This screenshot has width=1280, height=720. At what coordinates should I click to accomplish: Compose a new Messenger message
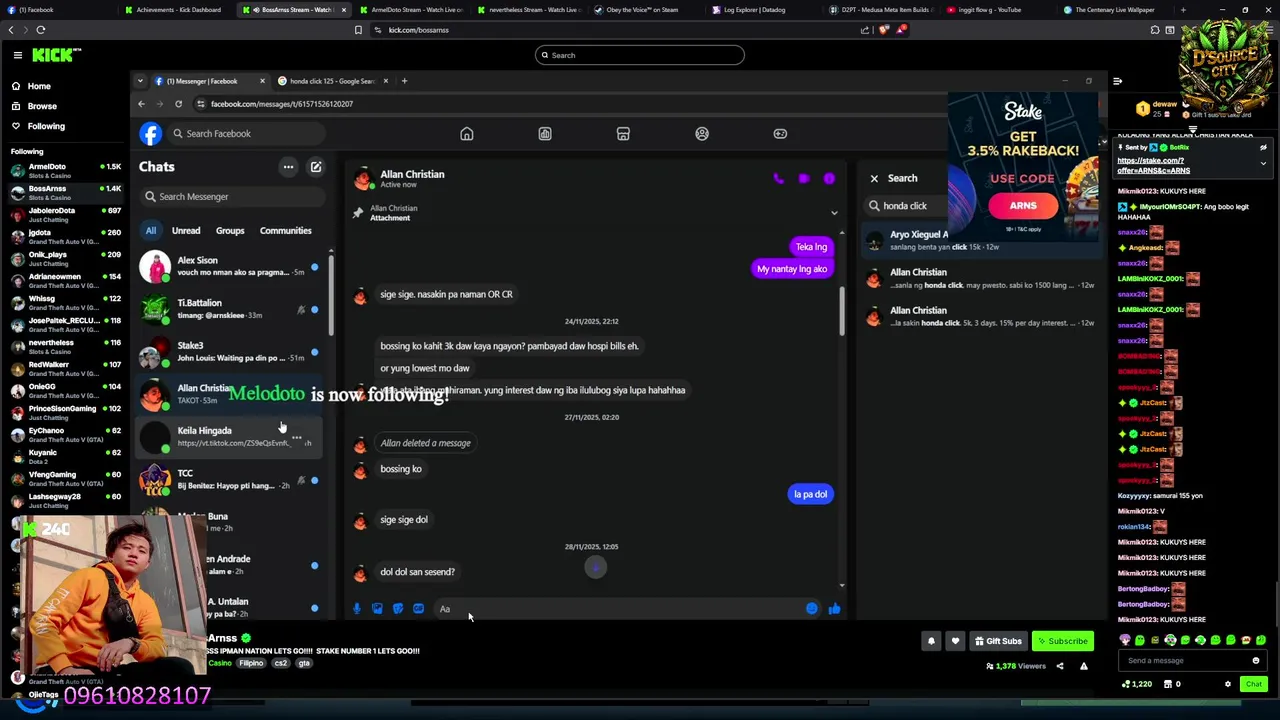pyautogui.click(x=316, y=167)
